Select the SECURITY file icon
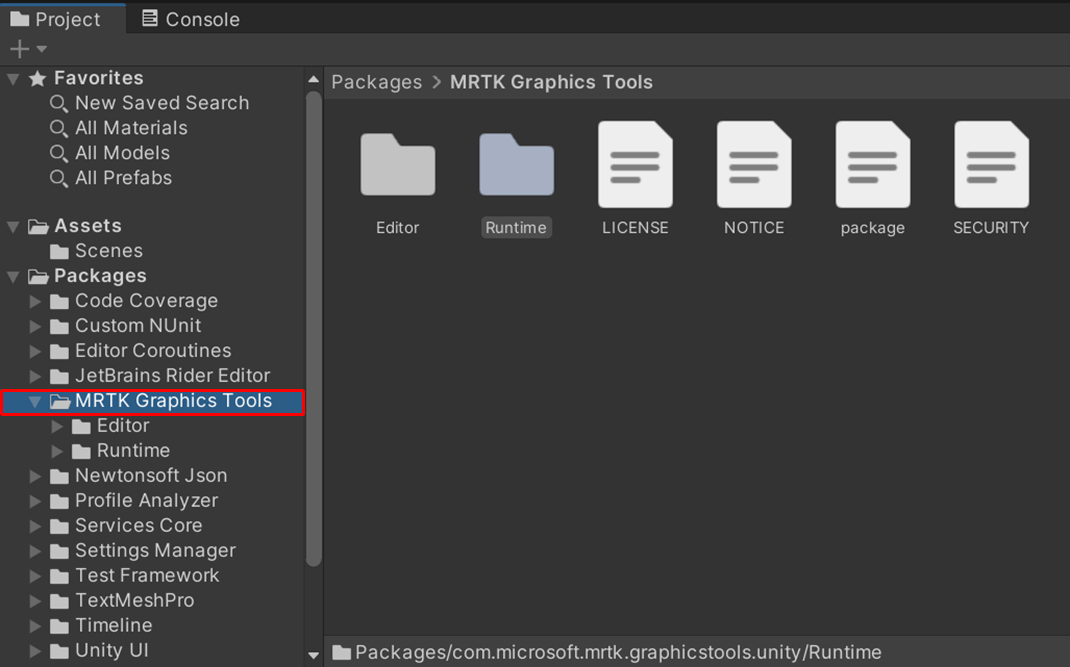1070x667 pixels. click(990, 165)
